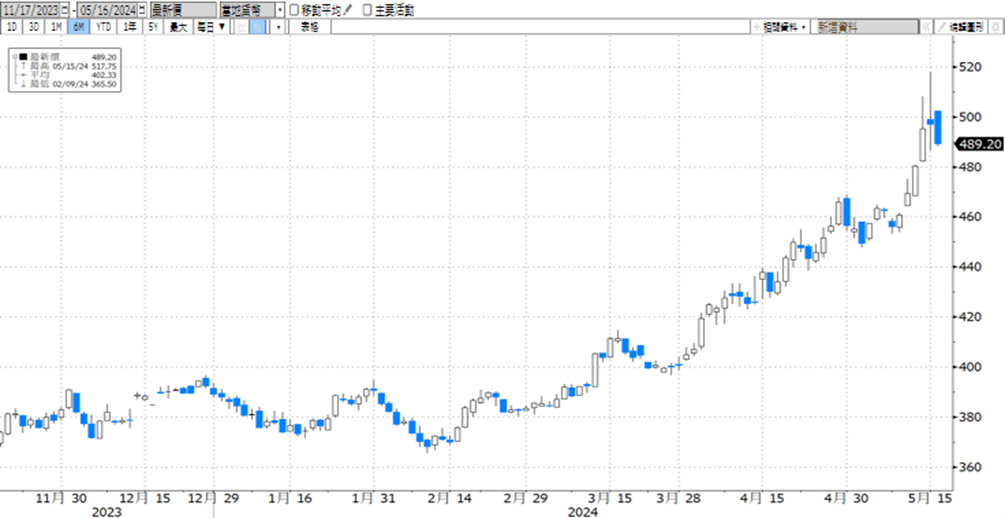
Task: Select the 5Y range tab
Action: [x=153, y=27]
